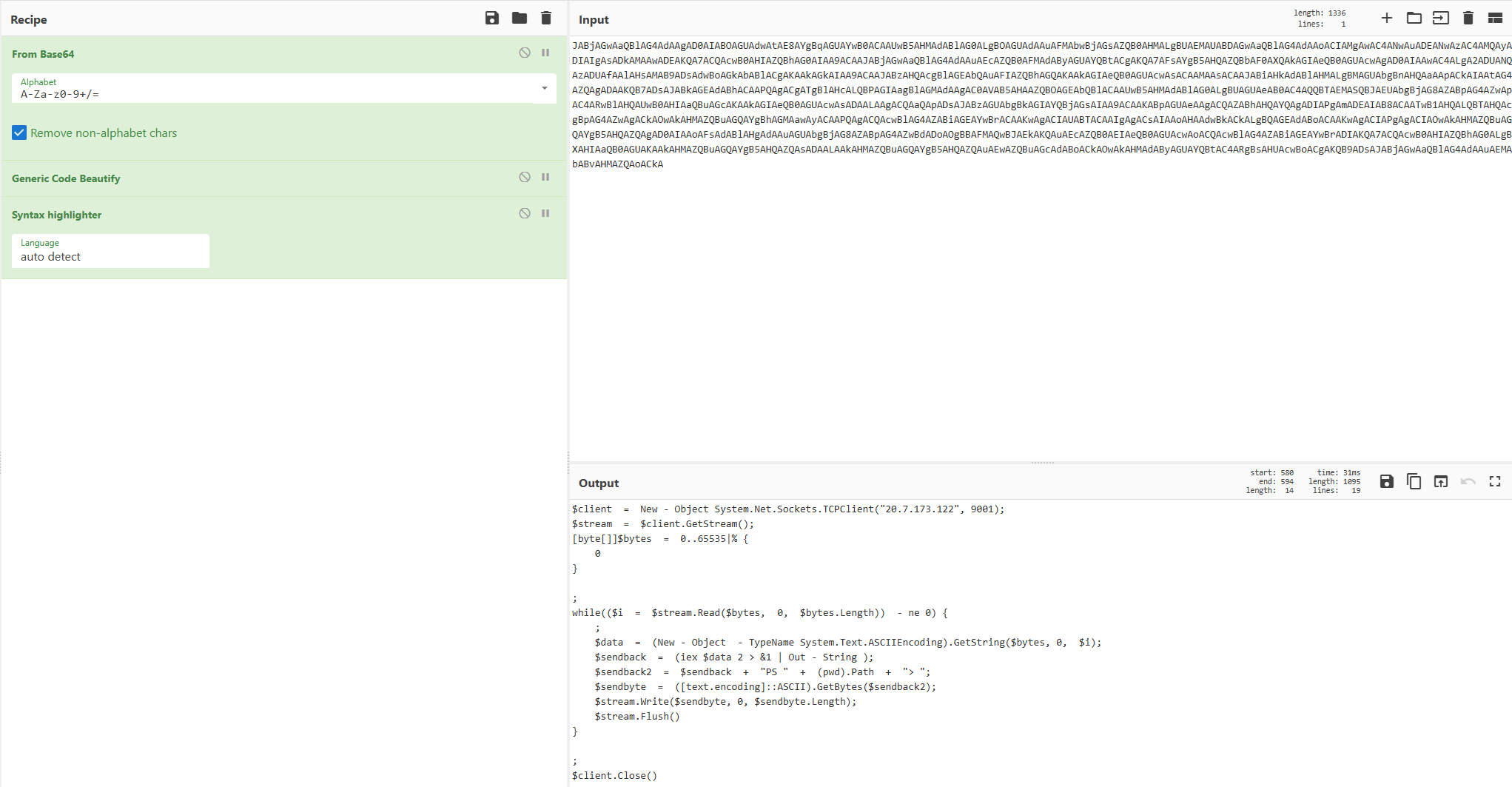Image resolution: width=1512 pixels, height=787 pixels.
Task: Add a new input tab
Action: coord(1386,18)
